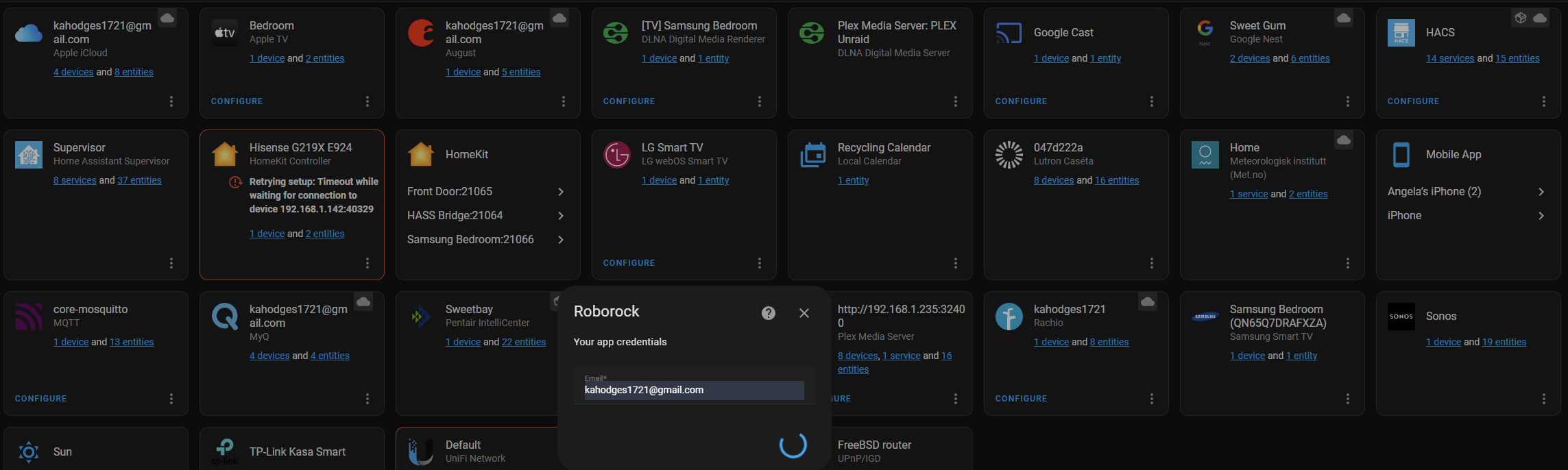
Task: Click the August integration logo
Action: coord(421,32)
